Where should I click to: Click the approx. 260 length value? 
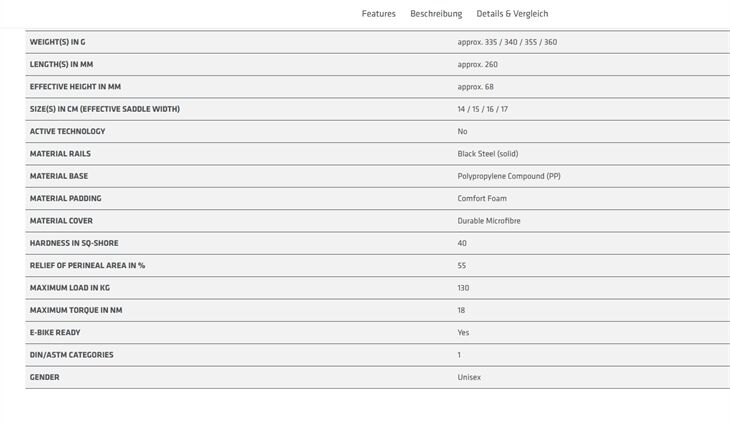pos(477,64)
